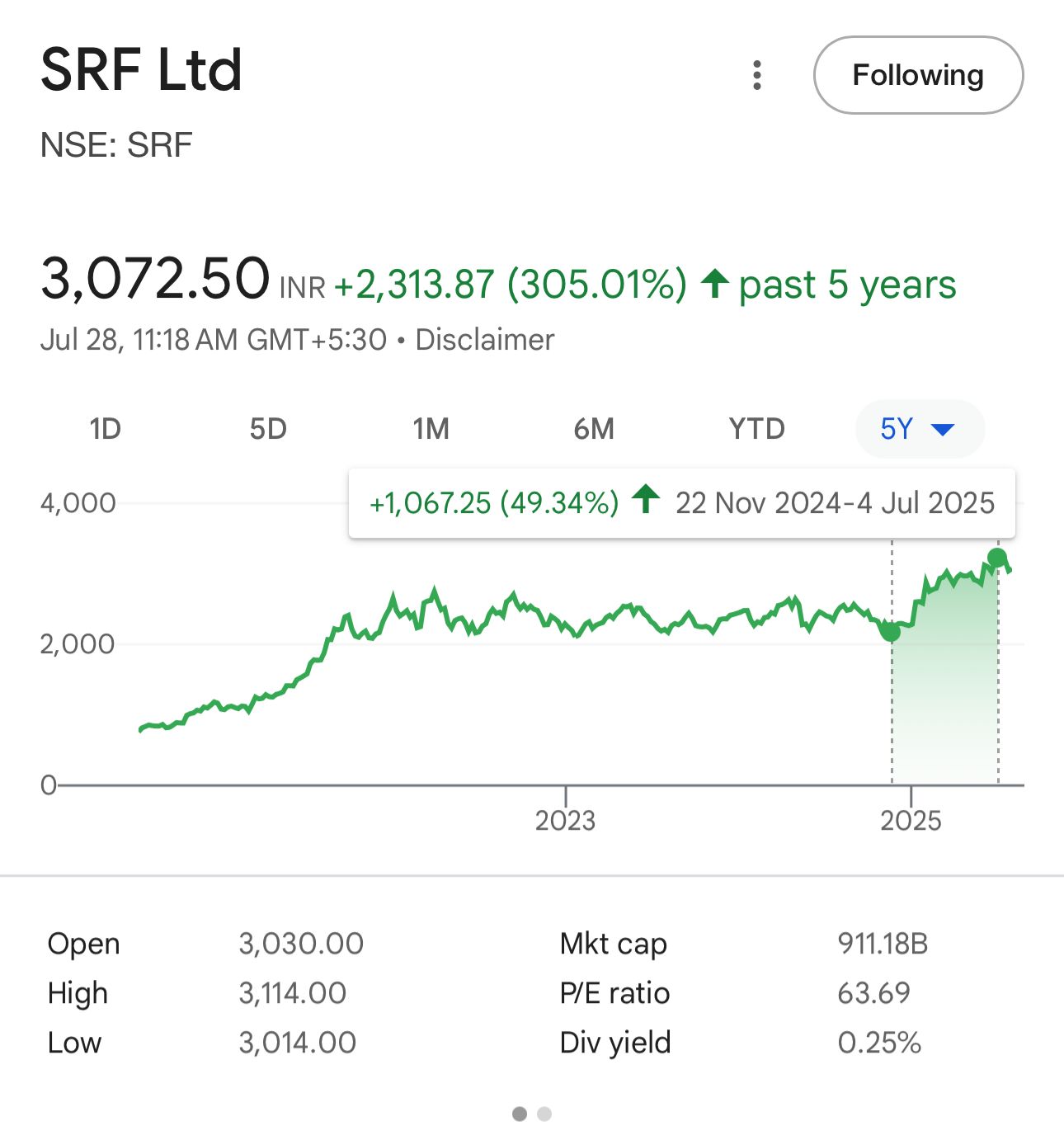Click the green dot at 22 Nov 2024

click(x=891, y=632)
